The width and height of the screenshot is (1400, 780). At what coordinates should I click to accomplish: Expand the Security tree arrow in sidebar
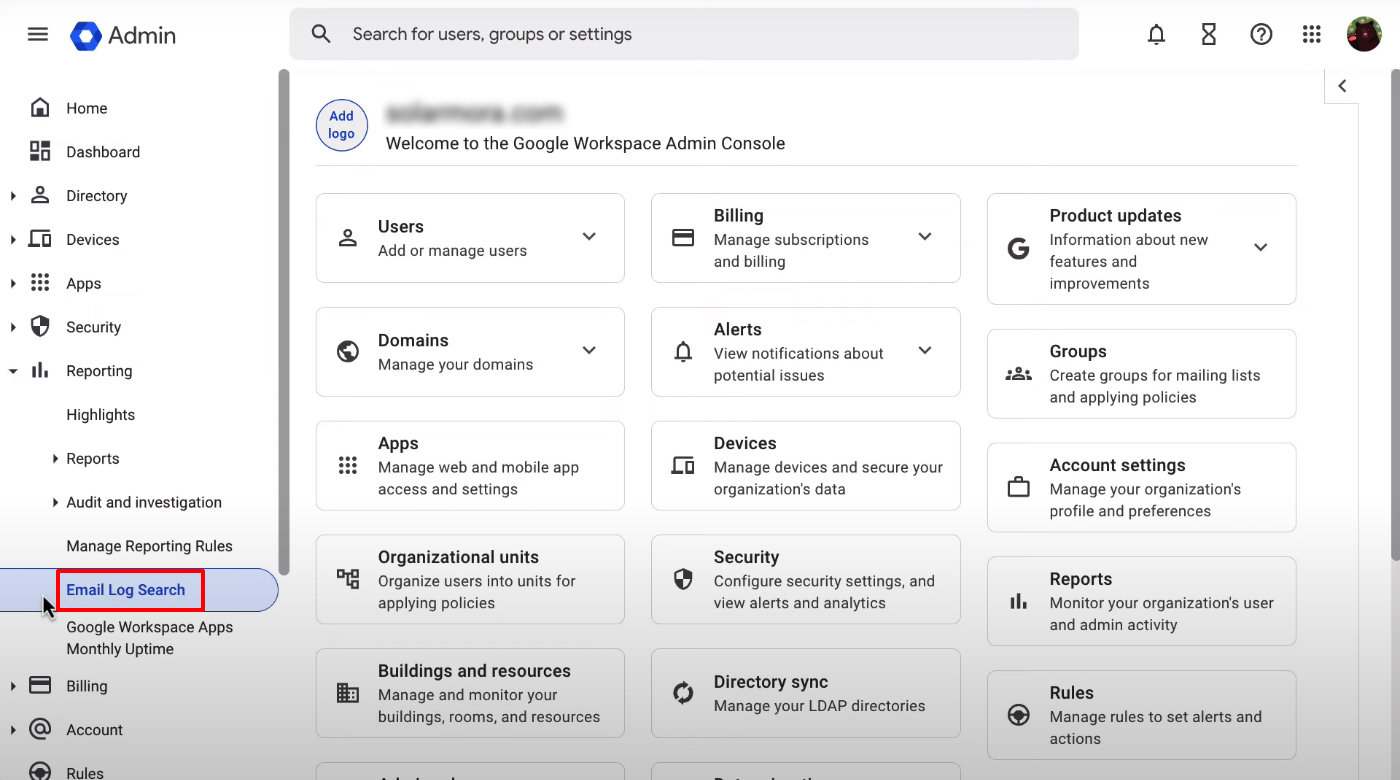click(x=13, y=327)
